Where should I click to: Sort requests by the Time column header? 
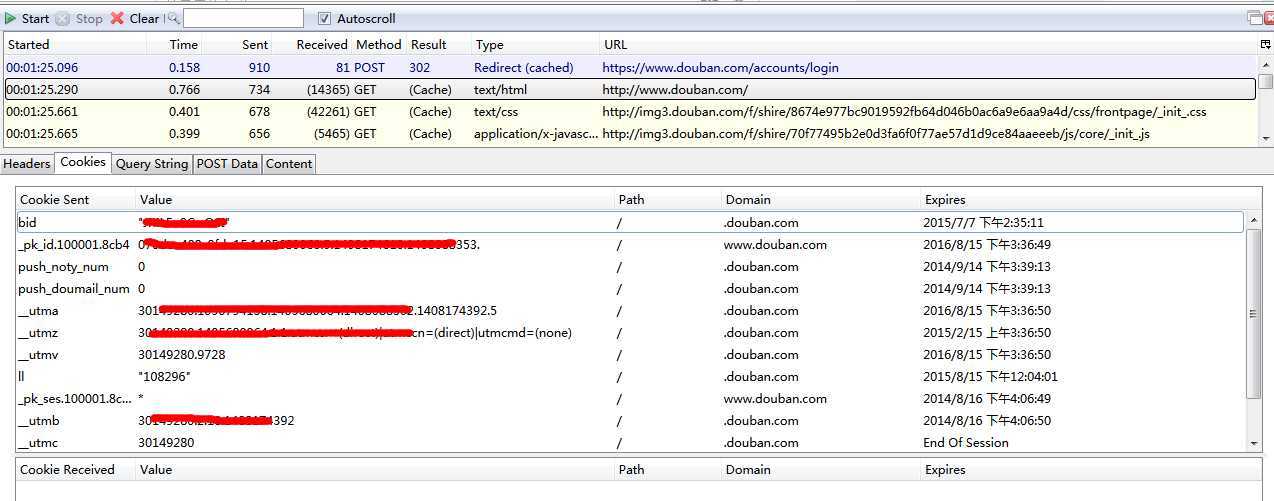point(183,45)
